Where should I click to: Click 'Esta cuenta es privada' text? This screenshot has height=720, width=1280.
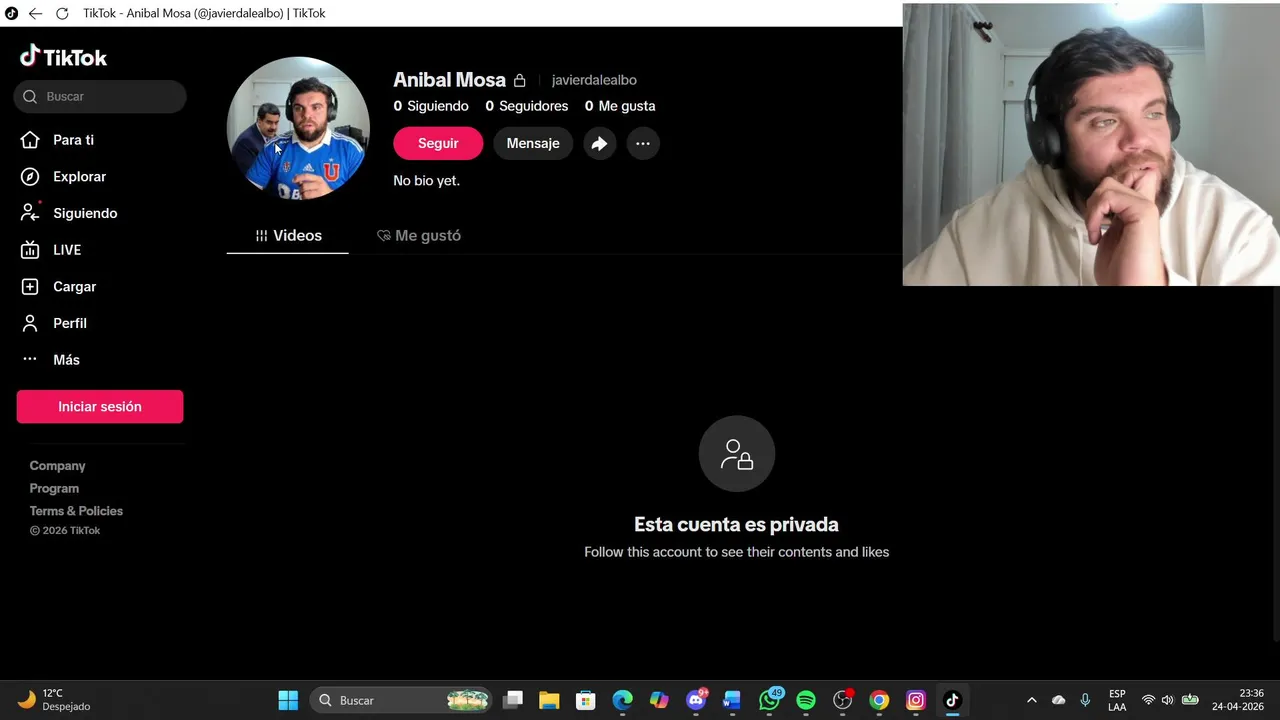736,525
